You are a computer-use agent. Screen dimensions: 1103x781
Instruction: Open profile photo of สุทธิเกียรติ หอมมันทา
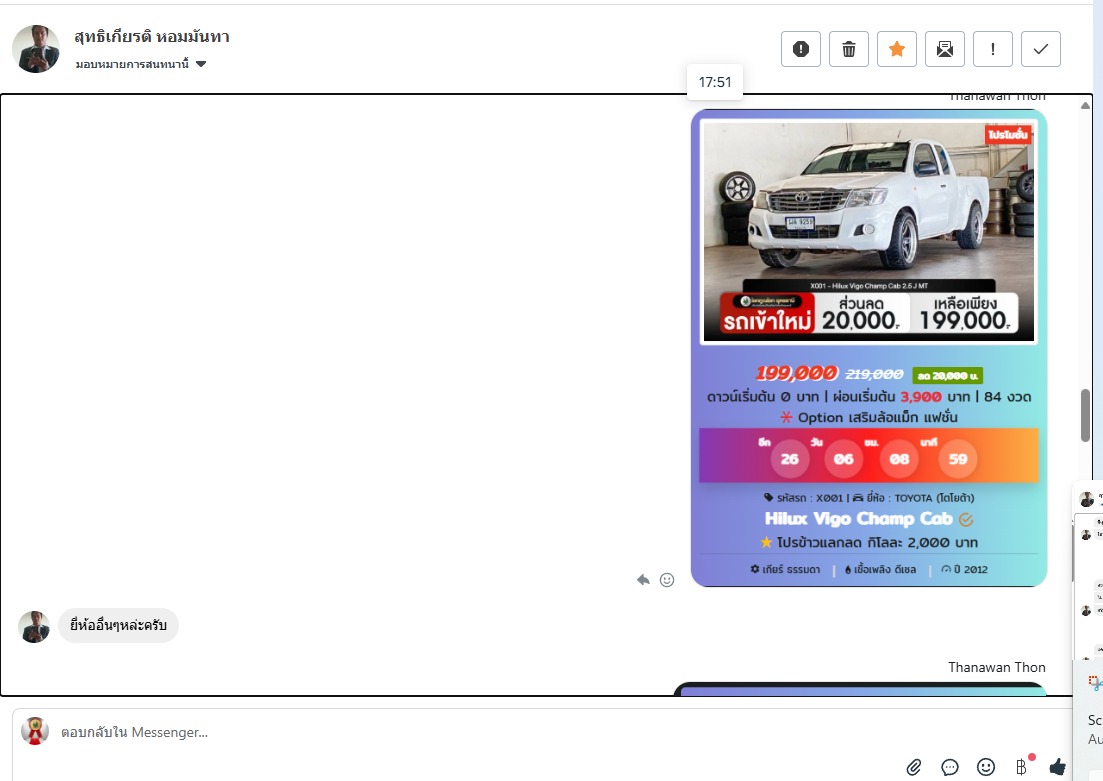(x=36, y=49)
